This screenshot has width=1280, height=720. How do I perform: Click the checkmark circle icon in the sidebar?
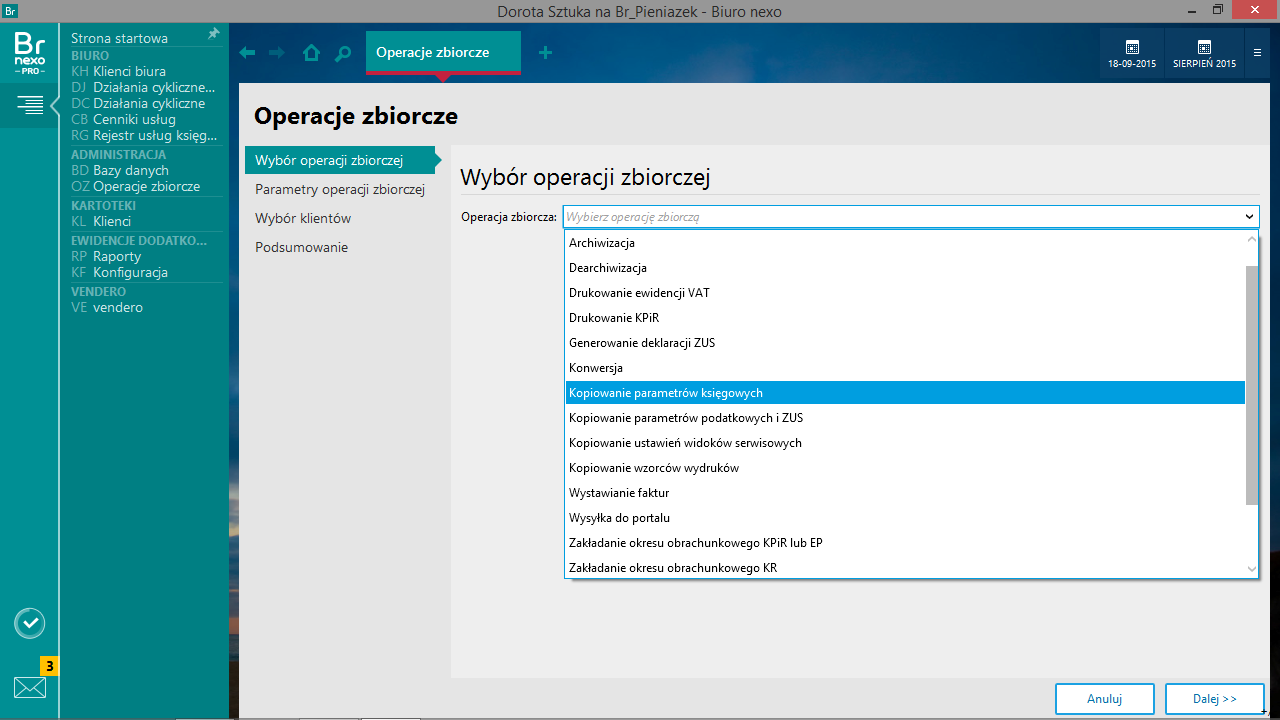click(x=30, y=623)
